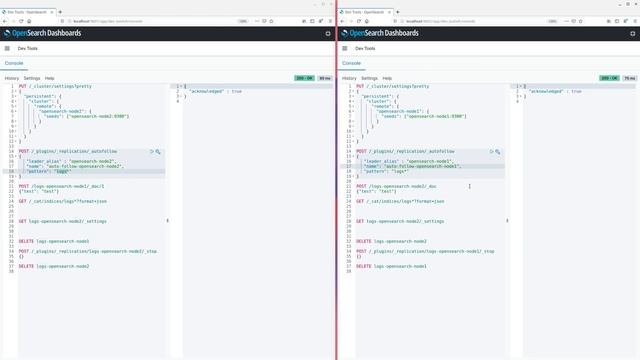Screen dimensions: 640x360
Task: Click pane resize handle in left console
Action: (167, 221)
